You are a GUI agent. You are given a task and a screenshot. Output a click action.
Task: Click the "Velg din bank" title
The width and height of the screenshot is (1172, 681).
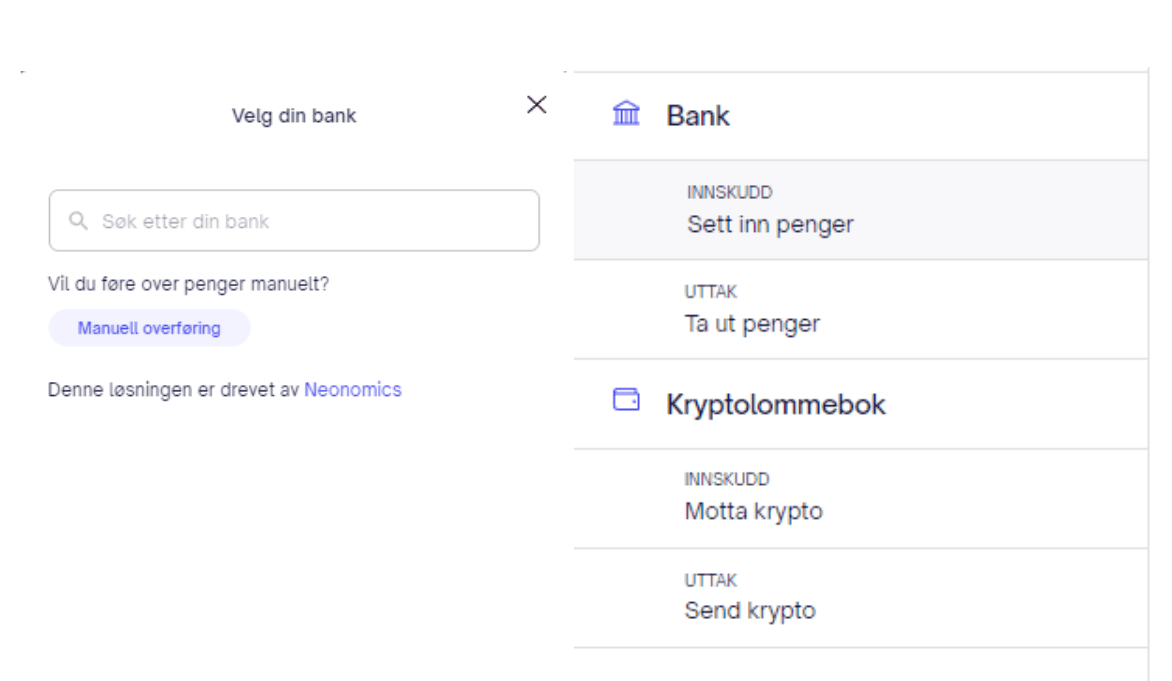pos(294,116)
